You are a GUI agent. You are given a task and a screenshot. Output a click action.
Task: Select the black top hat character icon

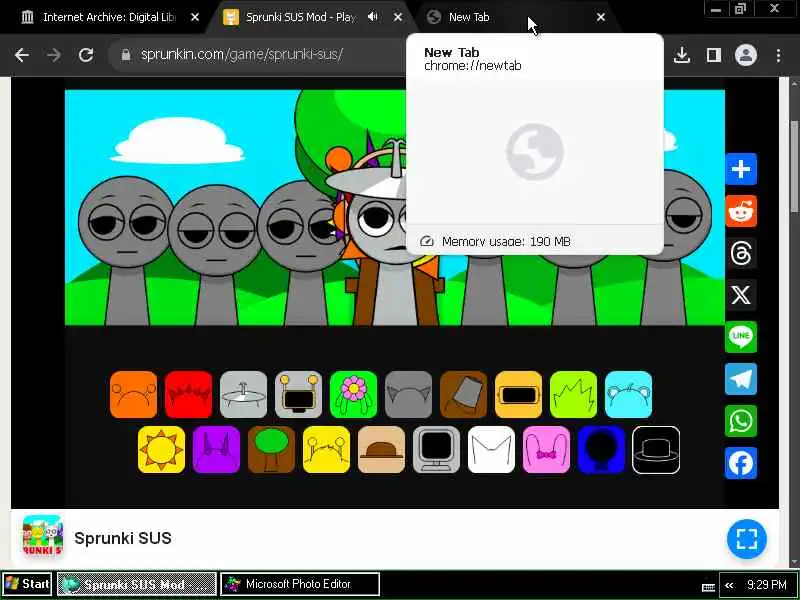656,449
